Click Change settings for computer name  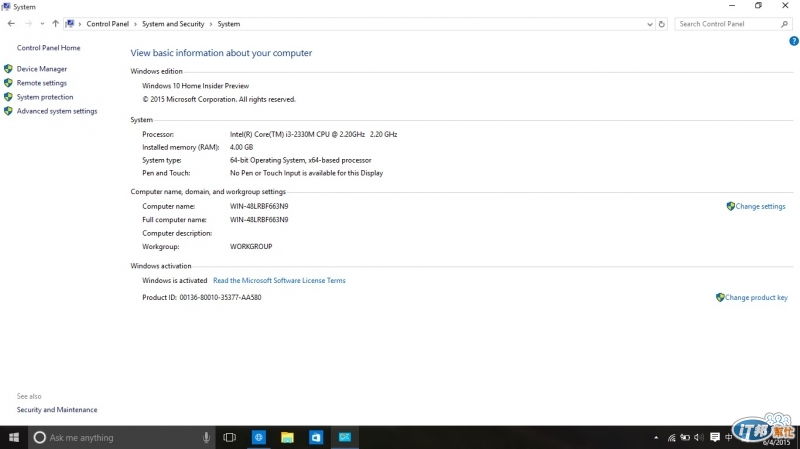760,206
